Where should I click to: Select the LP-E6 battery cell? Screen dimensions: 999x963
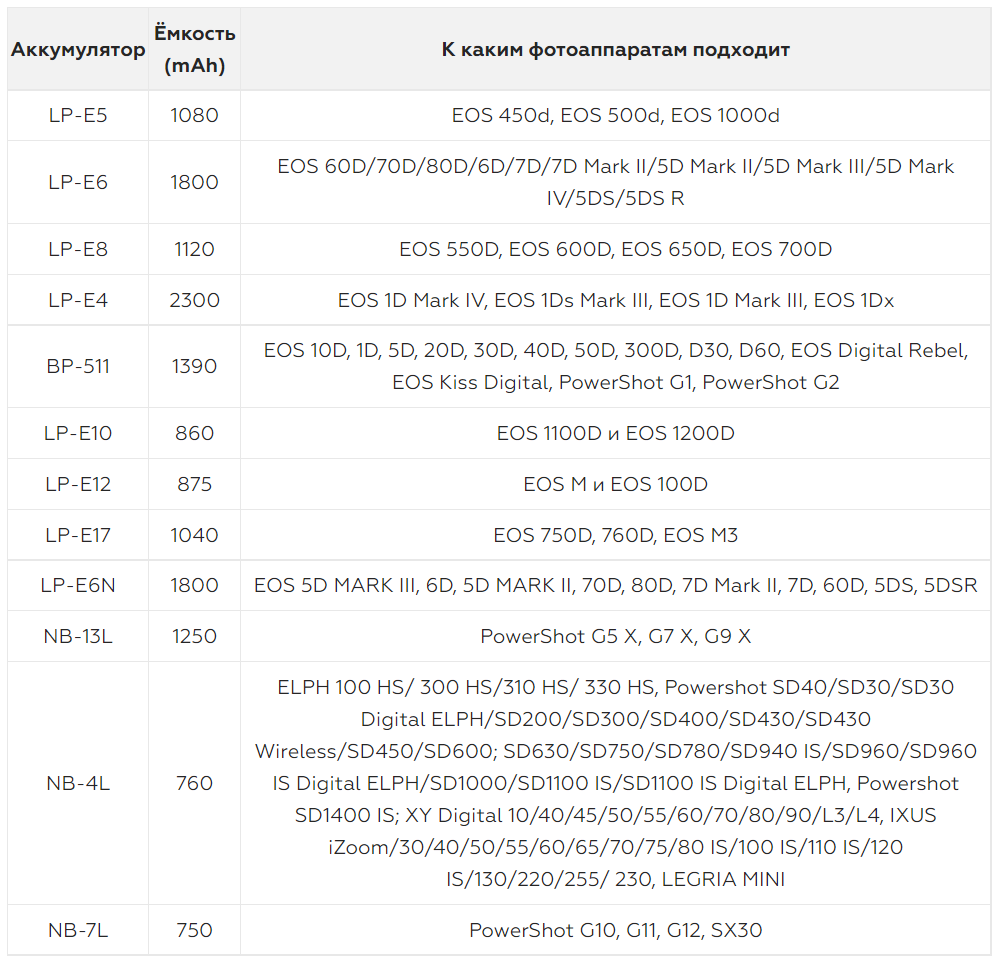(78, 182)
